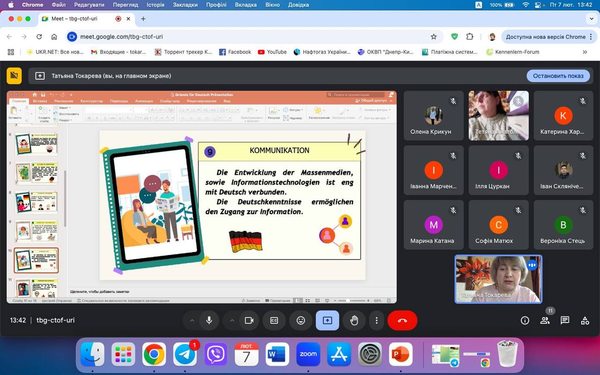Open meeting details info icon
The width and height of the screenshot is (600, 375).
click(x=525, y=320)
